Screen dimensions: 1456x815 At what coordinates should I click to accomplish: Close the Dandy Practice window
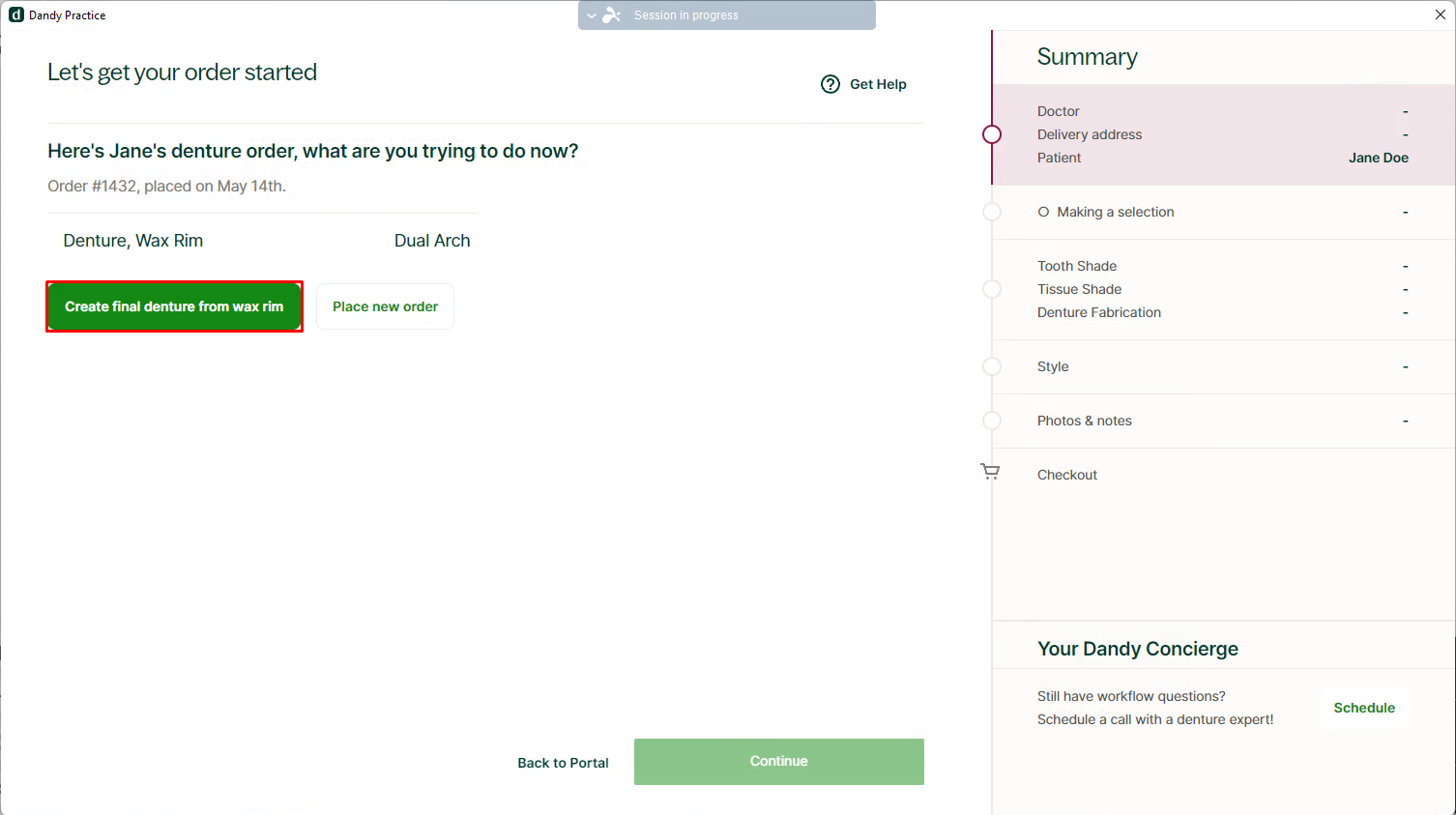click(1440, 15)
